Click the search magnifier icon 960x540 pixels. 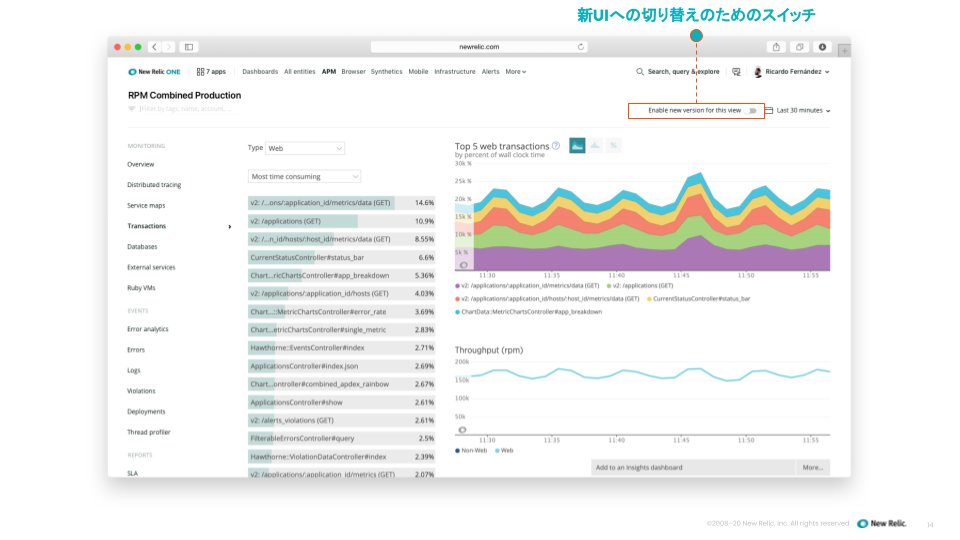pos(640,72)
